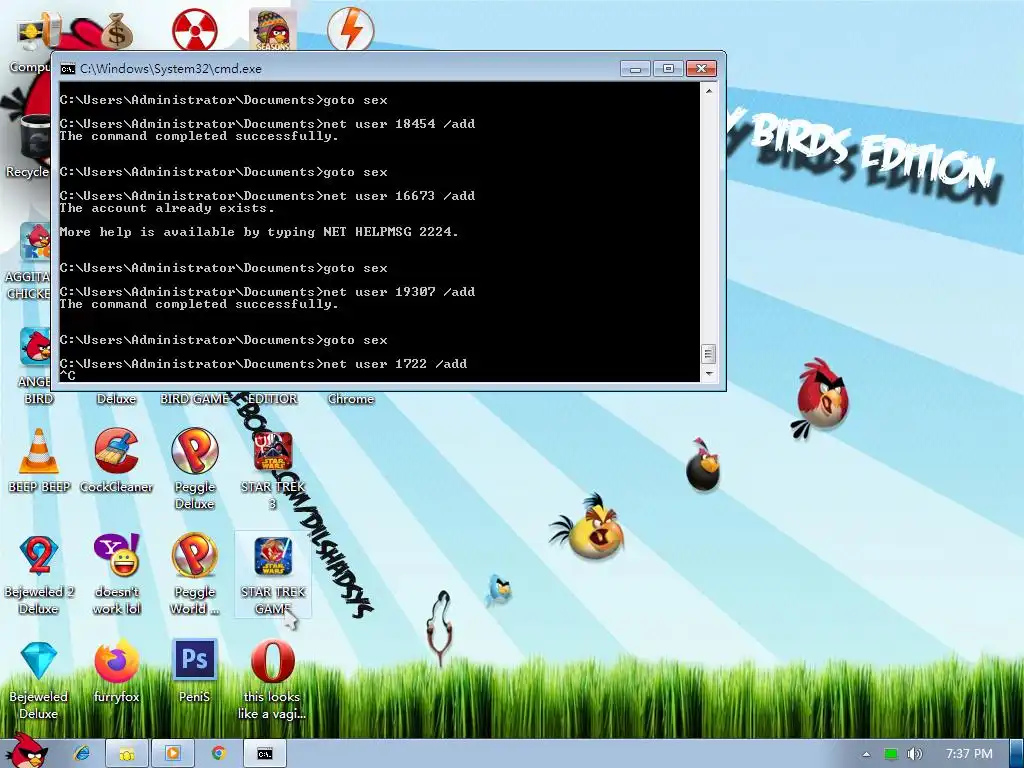Image resolution: width=1024 pixels, height=768 pixels.
Task: Open the orange lightning bolt icon
Action: coord(351,29)
